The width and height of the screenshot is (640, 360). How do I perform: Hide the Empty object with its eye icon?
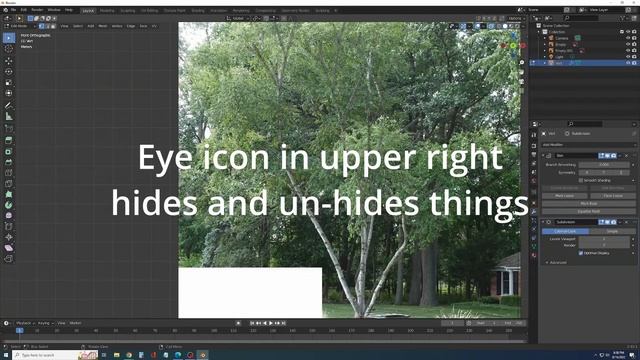click(628, 44)
